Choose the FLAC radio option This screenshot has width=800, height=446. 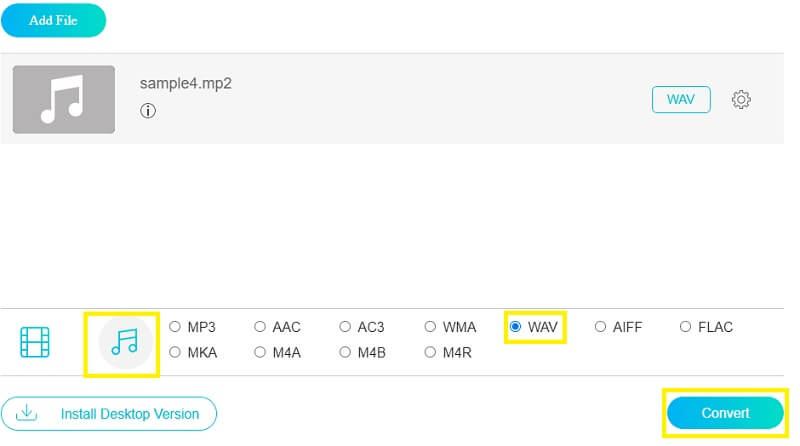click(x=686, y=327)
